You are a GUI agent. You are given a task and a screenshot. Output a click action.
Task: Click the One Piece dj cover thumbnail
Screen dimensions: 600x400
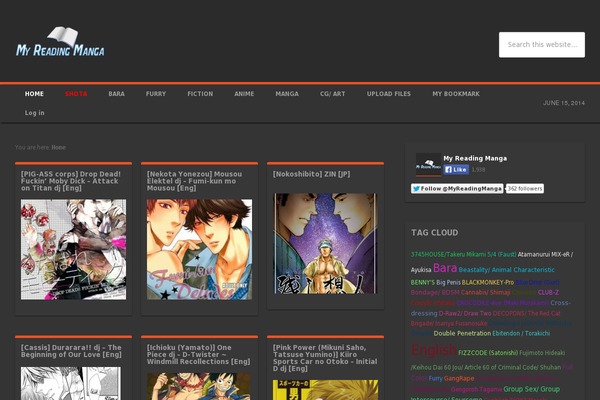click(199, 387)
